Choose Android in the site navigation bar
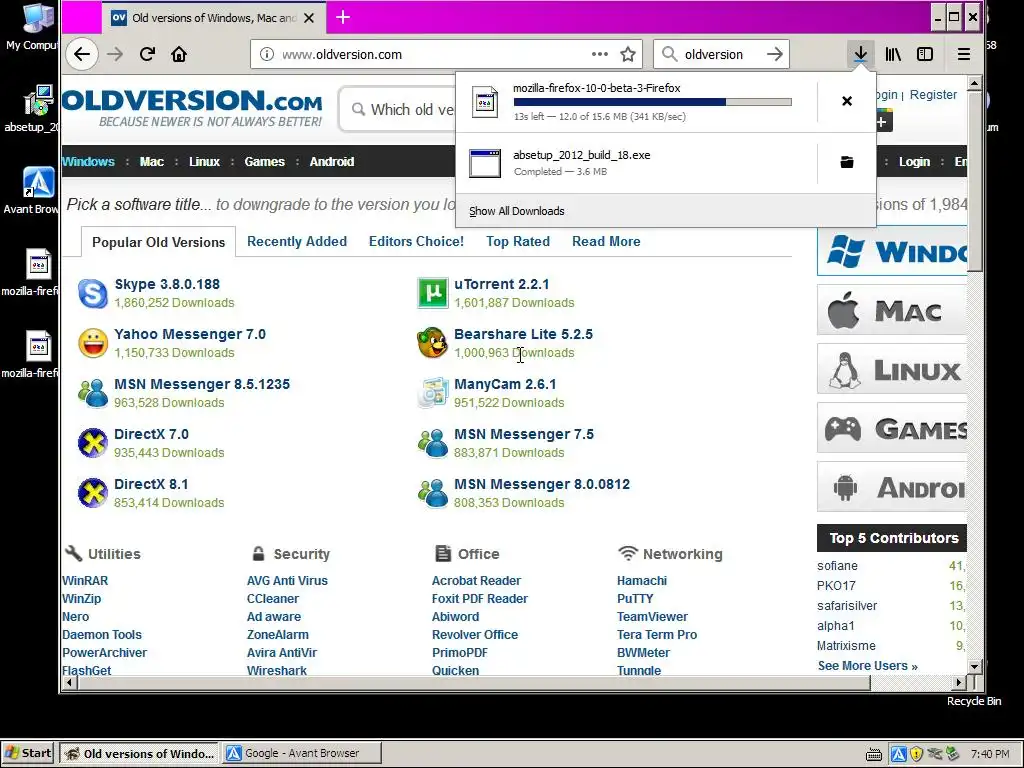This screenshot has height=768, width=1024. 332,161
